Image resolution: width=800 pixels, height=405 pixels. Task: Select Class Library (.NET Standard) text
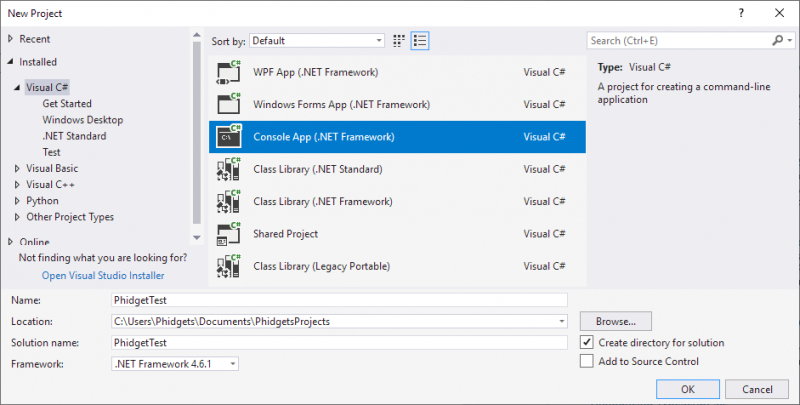(x=318, y=169)
